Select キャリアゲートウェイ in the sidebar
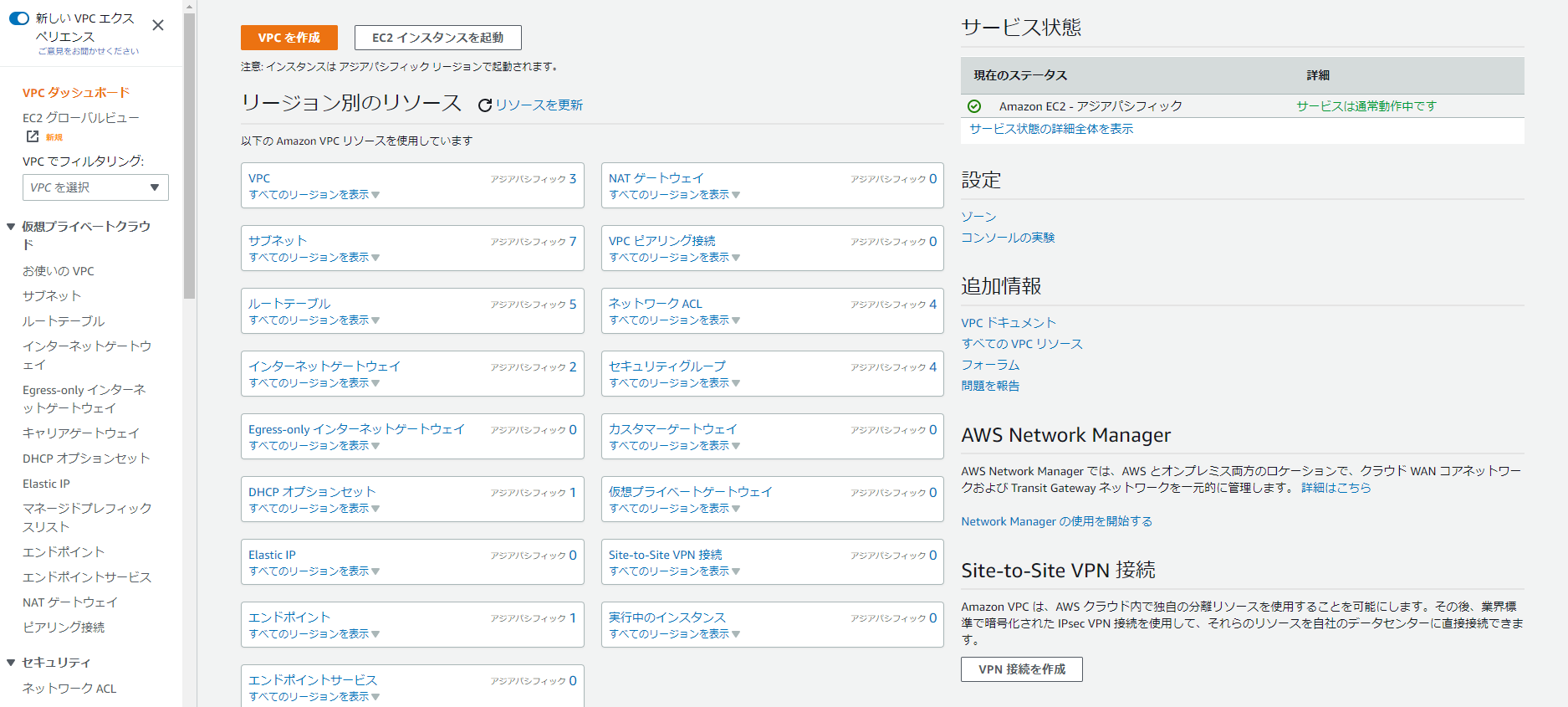 81,433
